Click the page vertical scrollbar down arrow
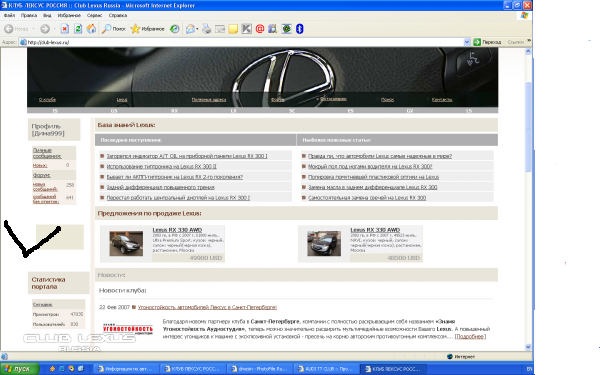Image resolution: width=600 pixels, height=375 pixels. 528,347
